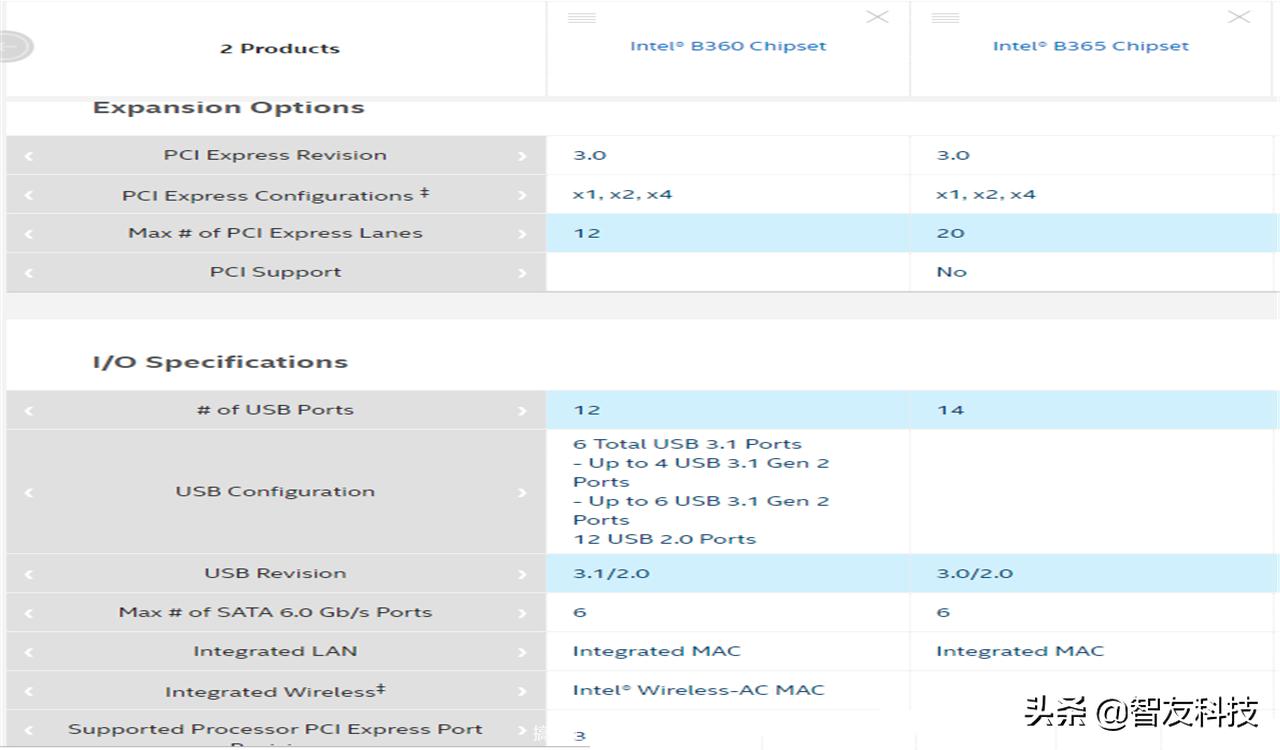Open the Intel B365 Chipset product link
Viewport: 1280px width, 750px height.
tap(1090, 46)
